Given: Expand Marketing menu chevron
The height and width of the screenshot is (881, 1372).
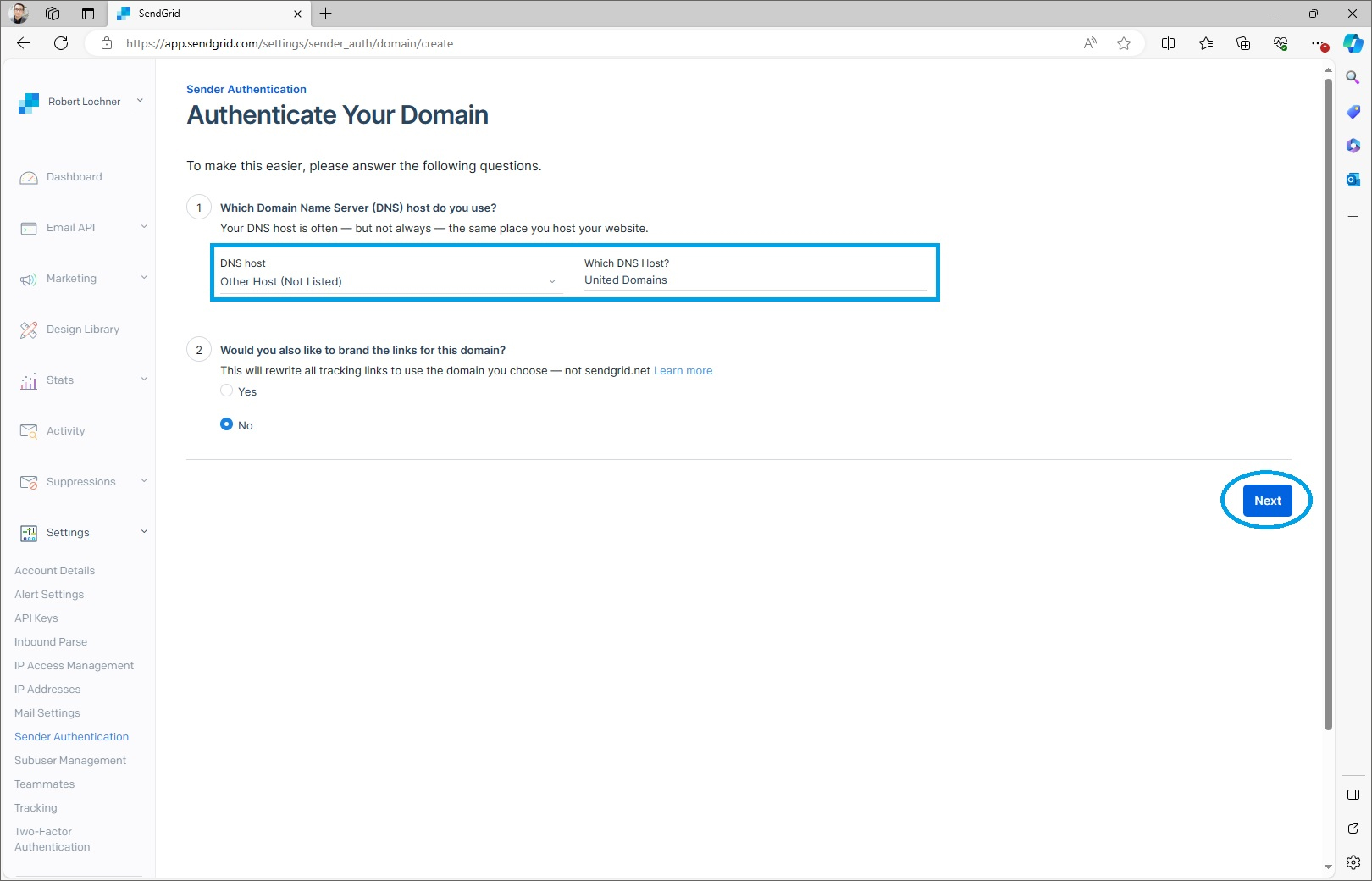Looking at the screenshot, I should 144,278.
